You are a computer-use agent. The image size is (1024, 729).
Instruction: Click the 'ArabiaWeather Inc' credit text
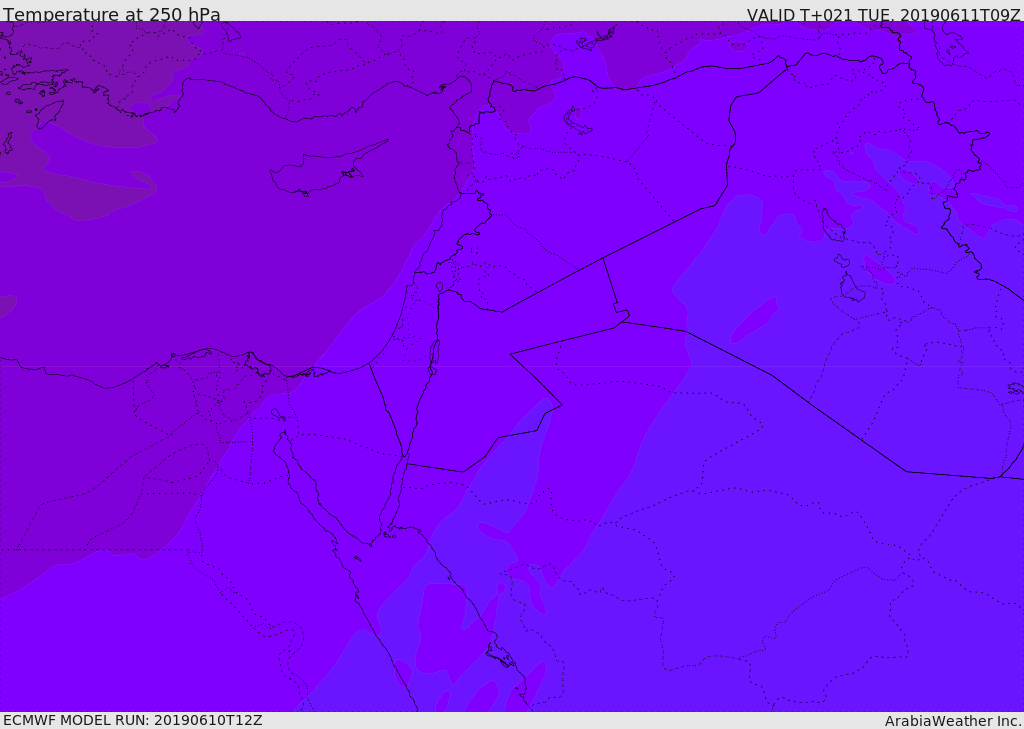[x=953, y=721]
